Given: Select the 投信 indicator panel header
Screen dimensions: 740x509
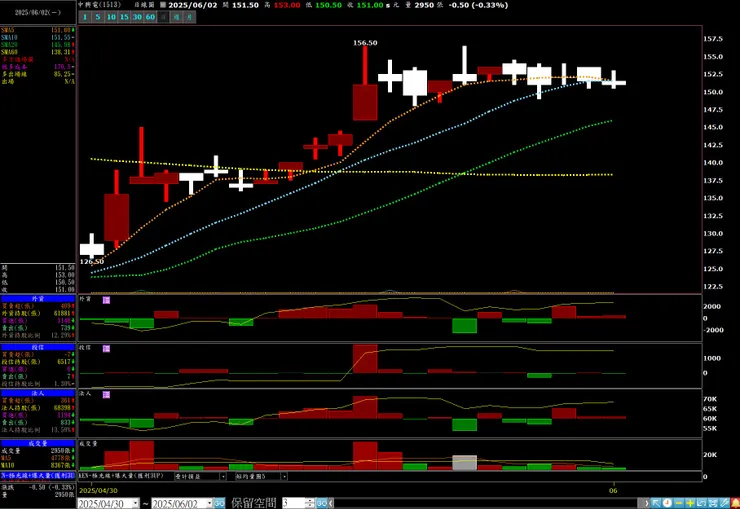Looking at the screenshot, I should pos(38,347).
